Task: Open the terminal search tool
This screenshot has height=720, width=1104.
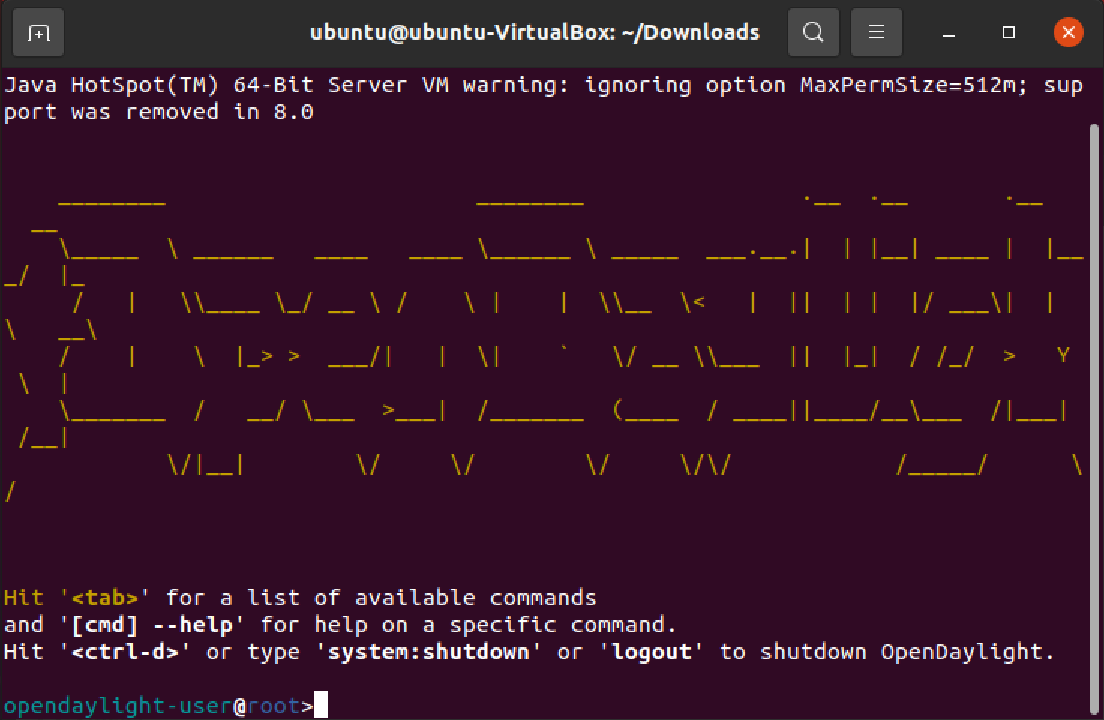Action: pyautogui.click(x=813, y=32)
